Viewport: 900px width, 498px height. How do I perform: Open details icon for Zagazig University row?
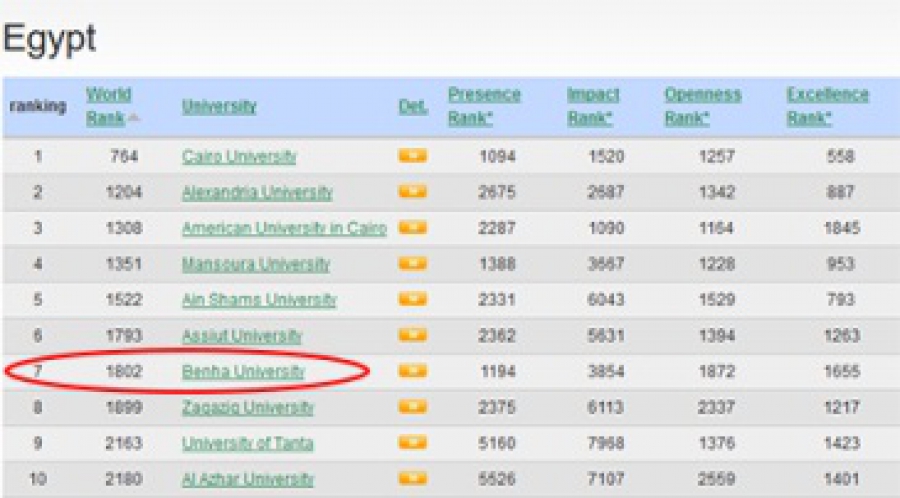click(413, 407)
